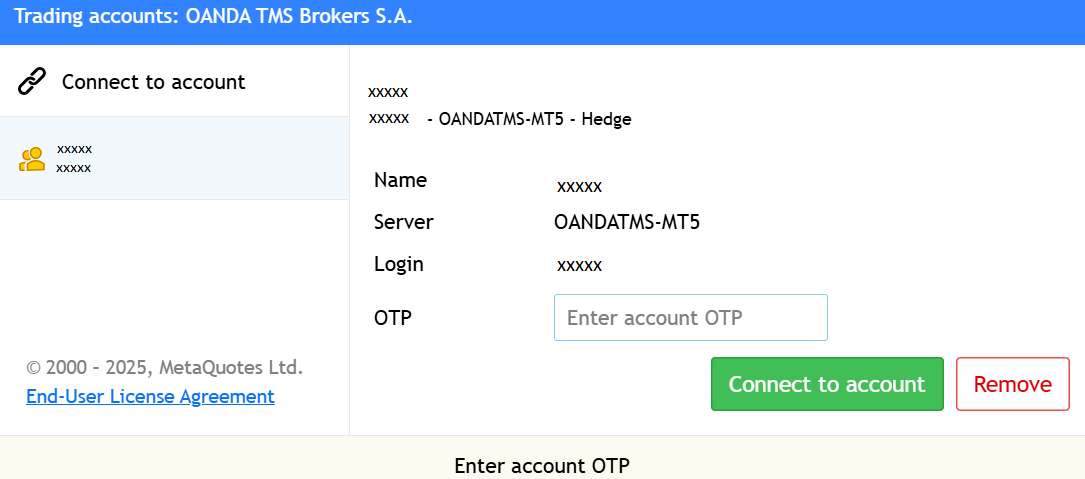Click the masked value next to Login

tap(579, 265)
